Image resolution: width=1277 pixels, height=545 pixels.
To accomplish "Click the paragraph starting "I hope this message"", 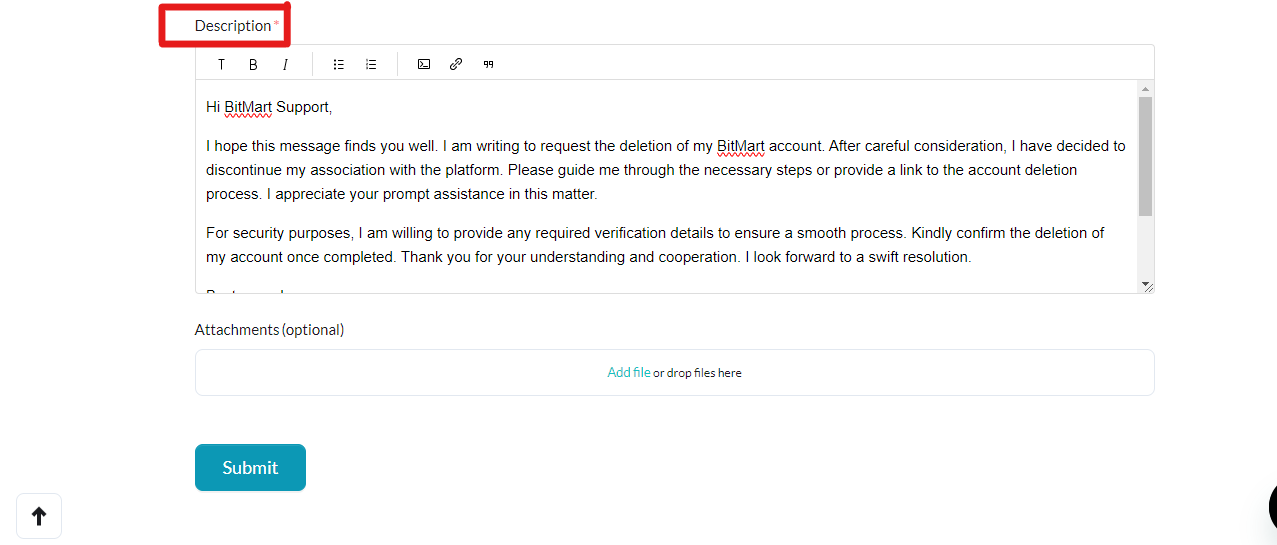I will pos(666,170).
